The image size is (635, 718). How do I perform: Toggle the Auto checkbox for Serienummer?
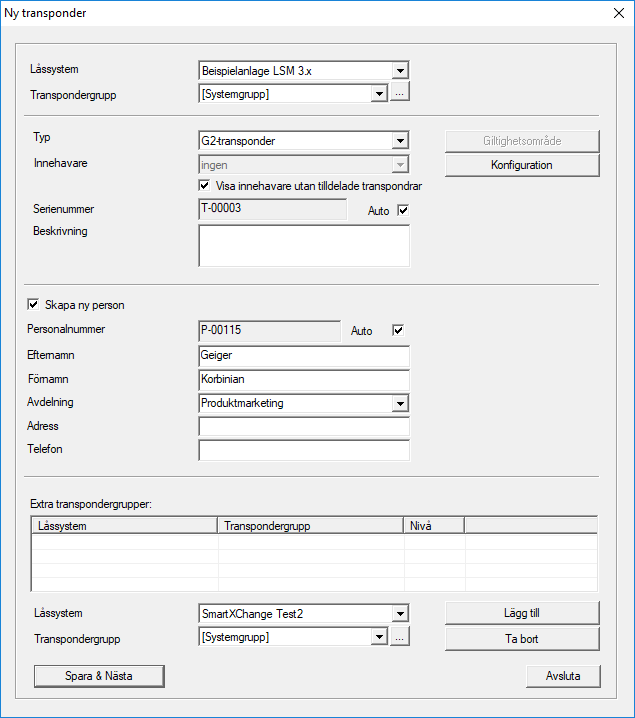[404, 210]
